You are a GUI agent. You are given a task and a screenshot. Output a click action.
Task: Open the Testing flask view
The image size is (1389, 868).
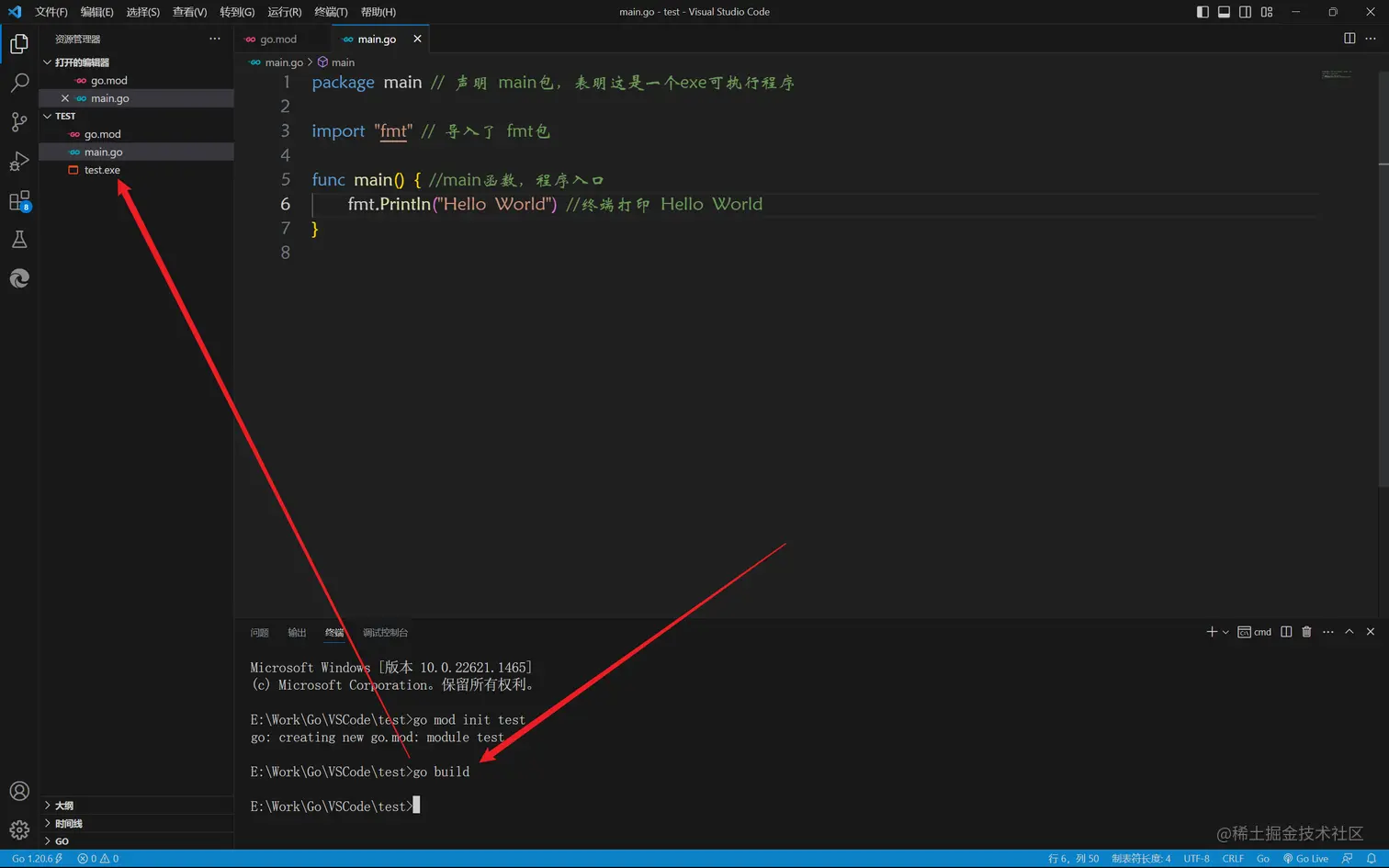(x=19, y=240)
